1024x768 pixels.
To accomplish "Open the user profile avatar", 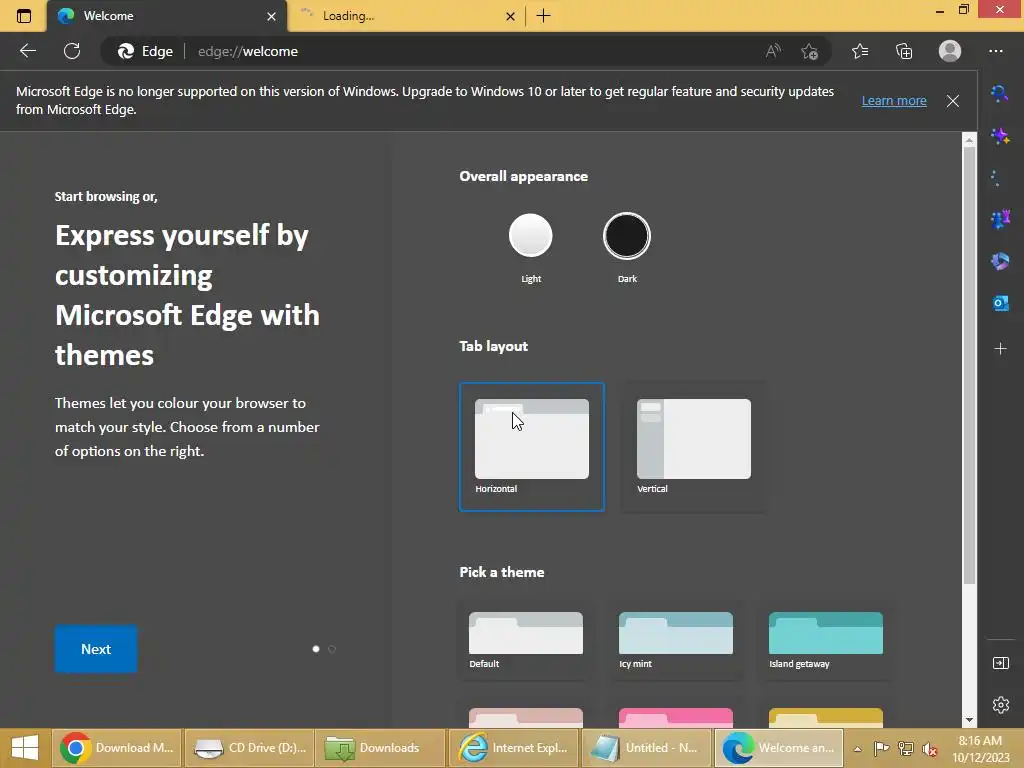I will [x=950, y=51].
